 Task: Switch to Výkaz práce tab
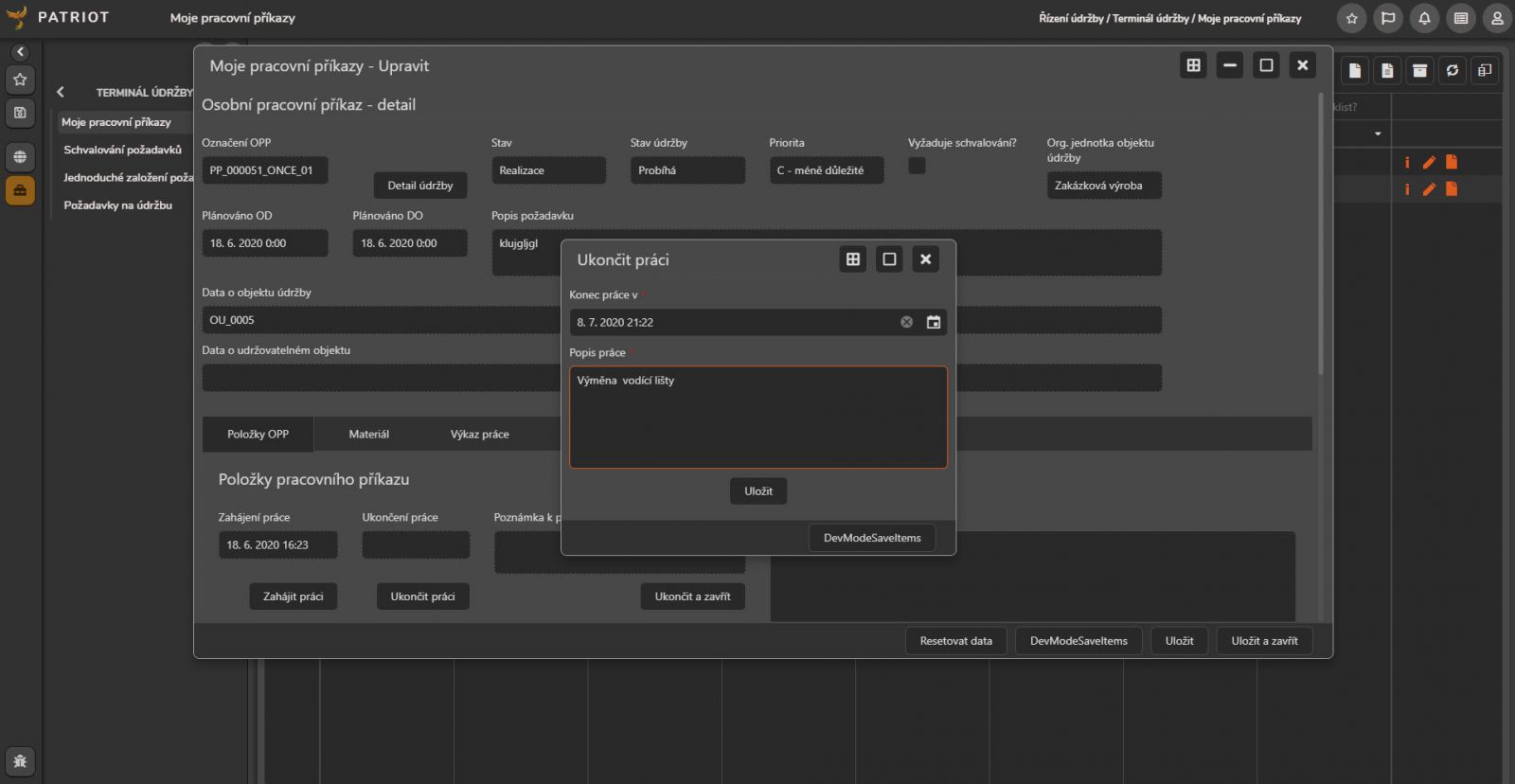480,434
